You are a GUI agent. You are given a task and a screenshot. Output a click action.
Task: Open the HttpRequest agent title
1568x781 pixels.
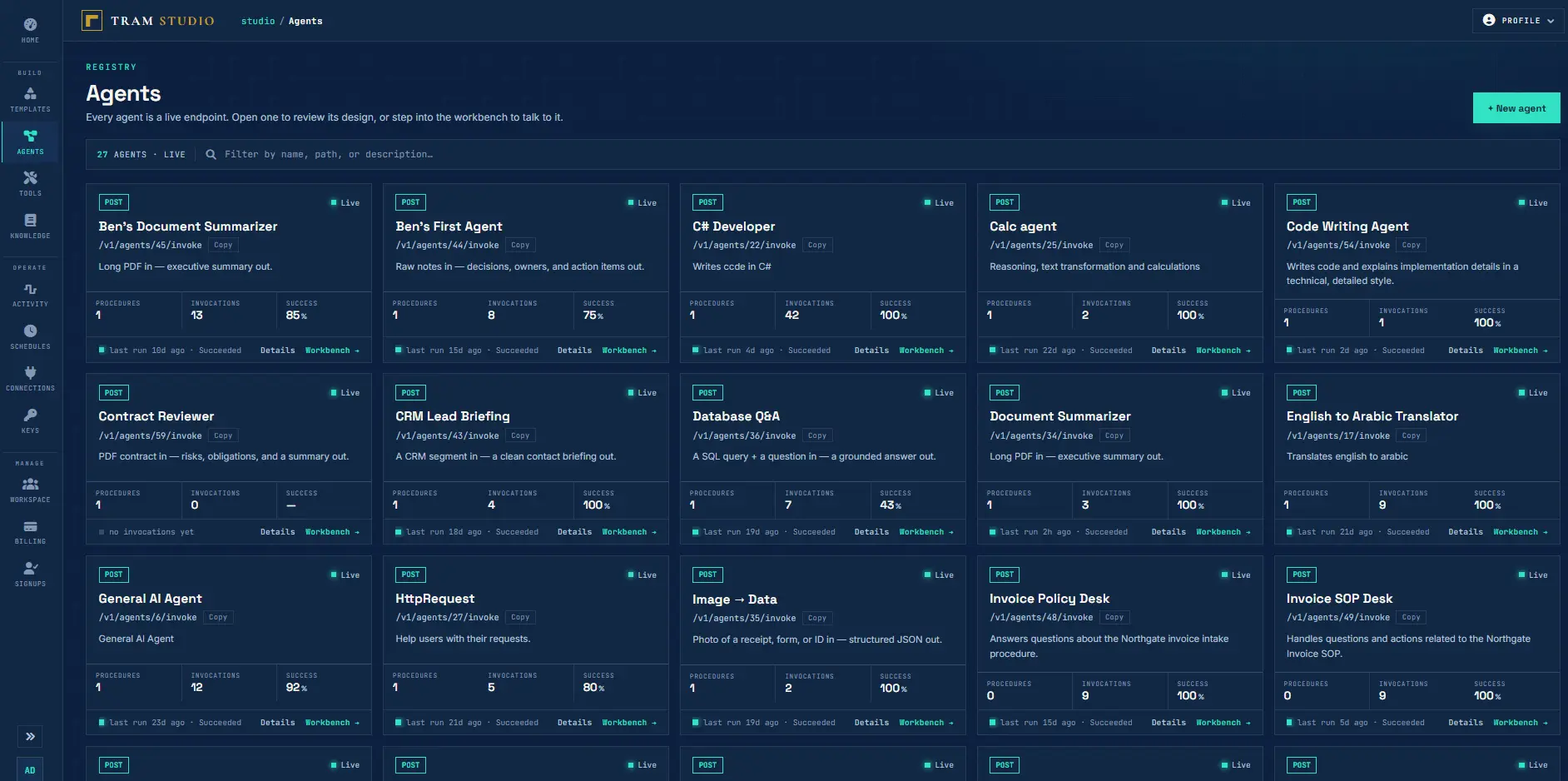[x=434, y=599]
